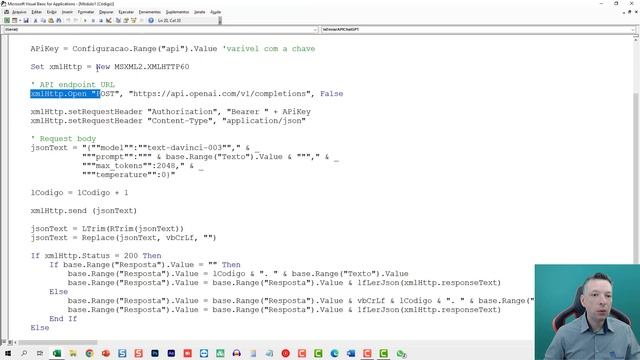
Task: Open the Ferramentas menu
Action: pyautogui.click(x=149, y=12)
